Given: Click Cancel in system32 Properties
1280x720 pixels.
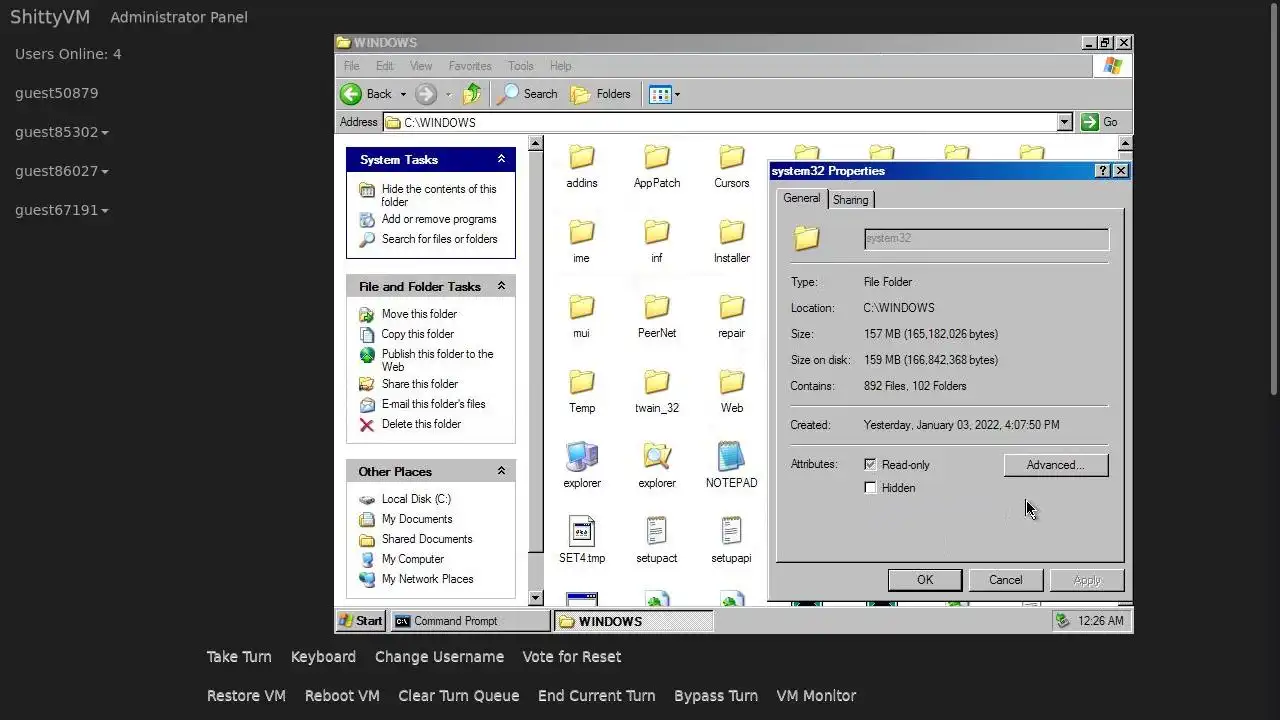Looking at the screenshot, I should pos(1005,580).
